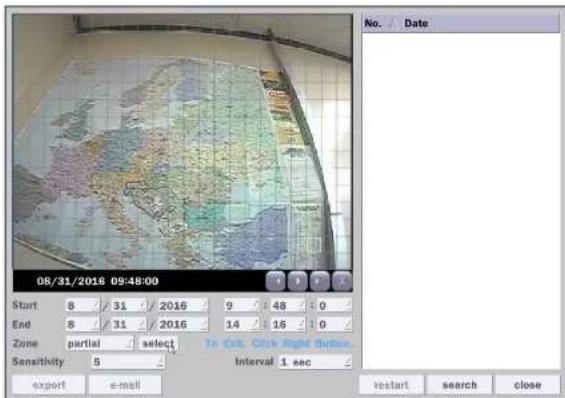565x398 pixels.
Task: Click the playback button just left of the X button
Action: pos(320,281)
